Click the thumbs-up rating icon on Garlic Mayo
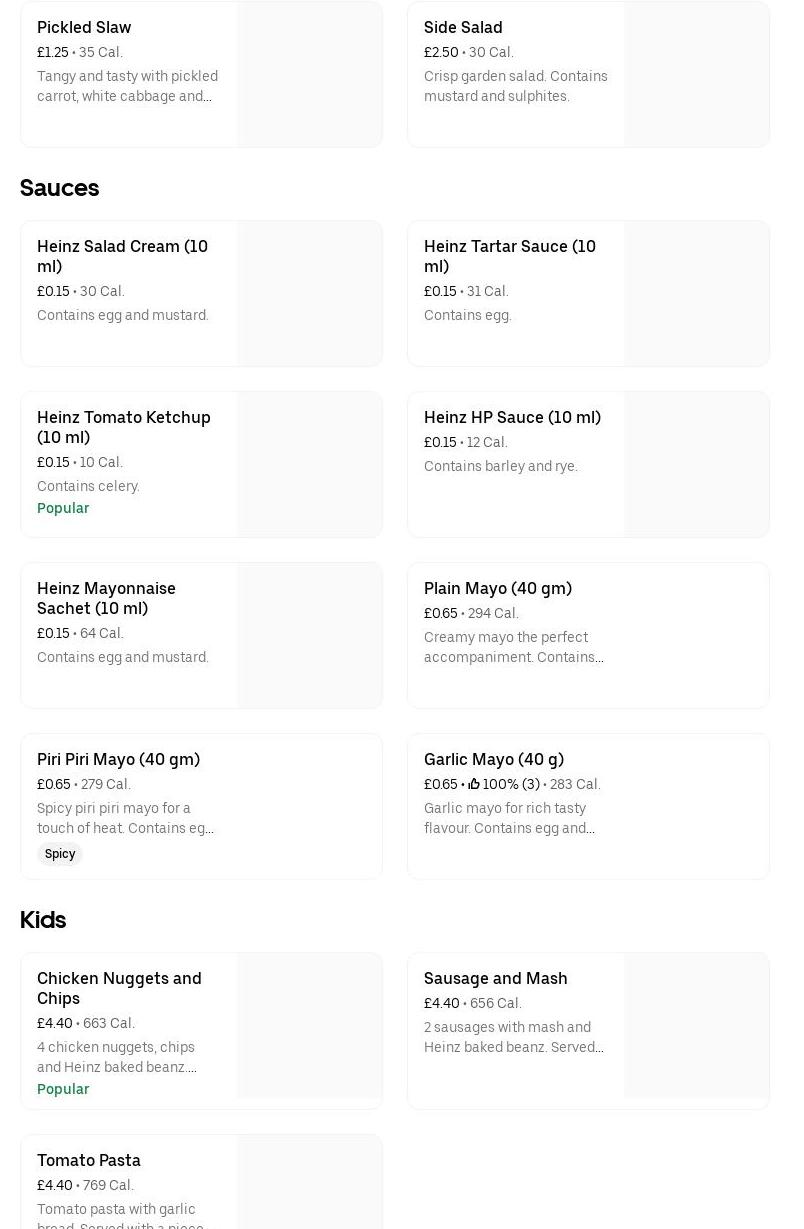 [x=474, y=785]
